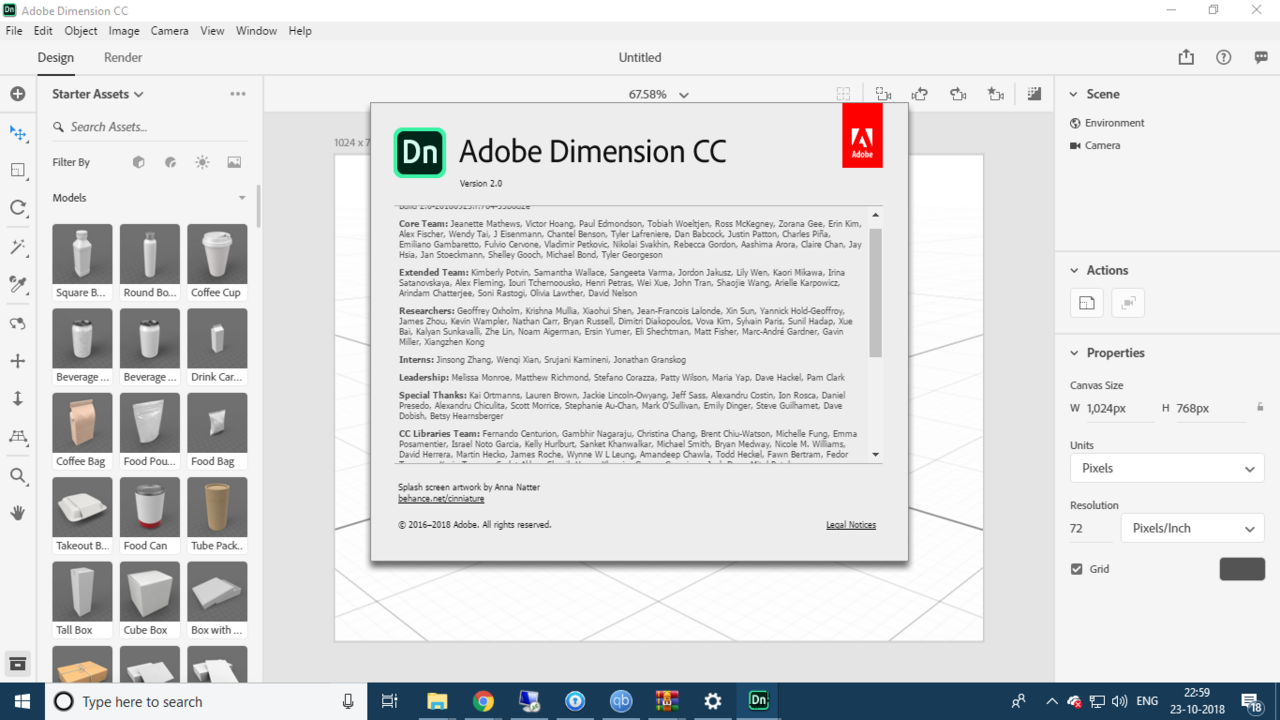Viewport: 1280px width, 720px height.
Task: Toggle canvas size aspect lock
Action: pyautogui.click(x=1260, y=408)
